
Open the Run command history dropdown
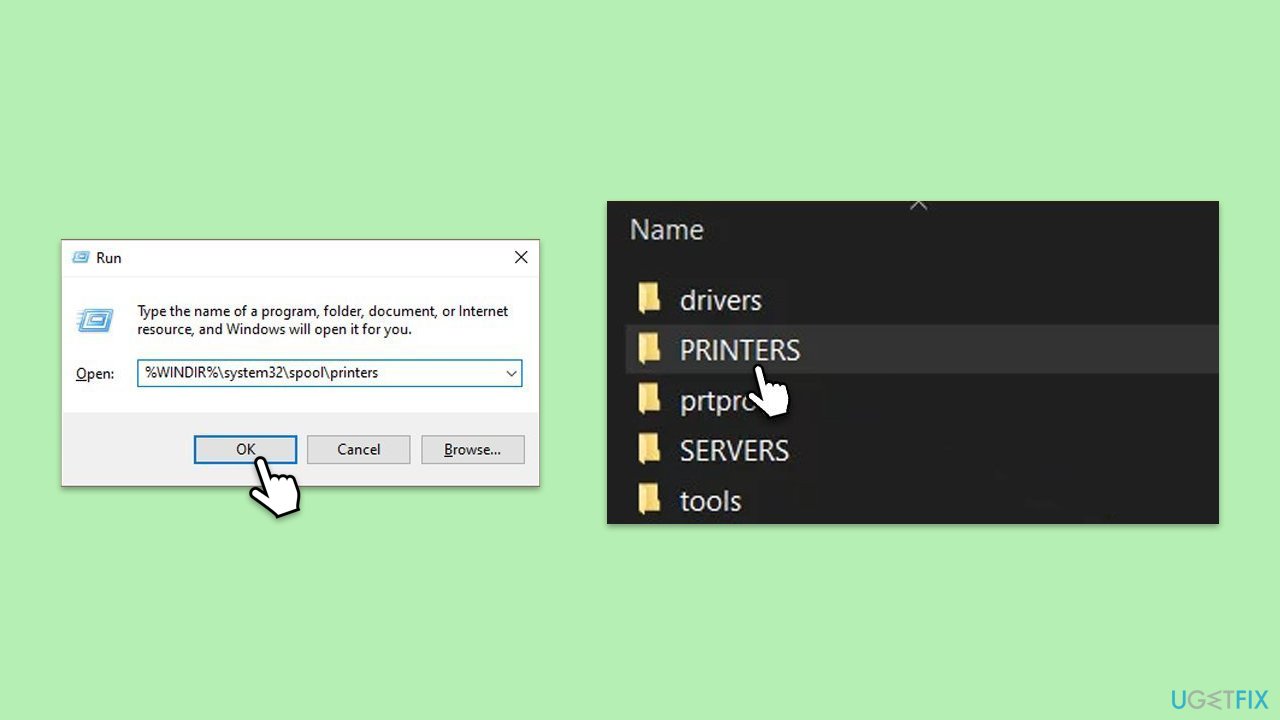click(511, 373)
